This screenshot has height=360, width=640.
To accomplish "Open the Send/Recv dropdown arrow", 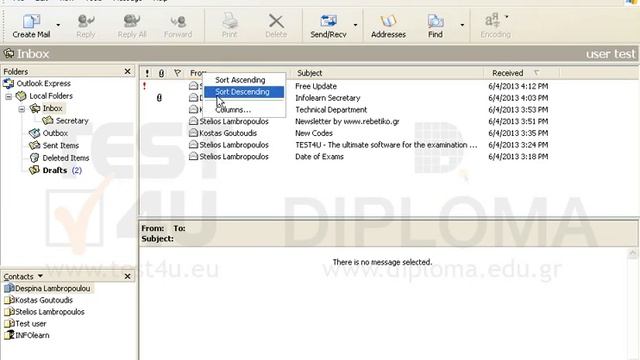I will pos(355,25).
